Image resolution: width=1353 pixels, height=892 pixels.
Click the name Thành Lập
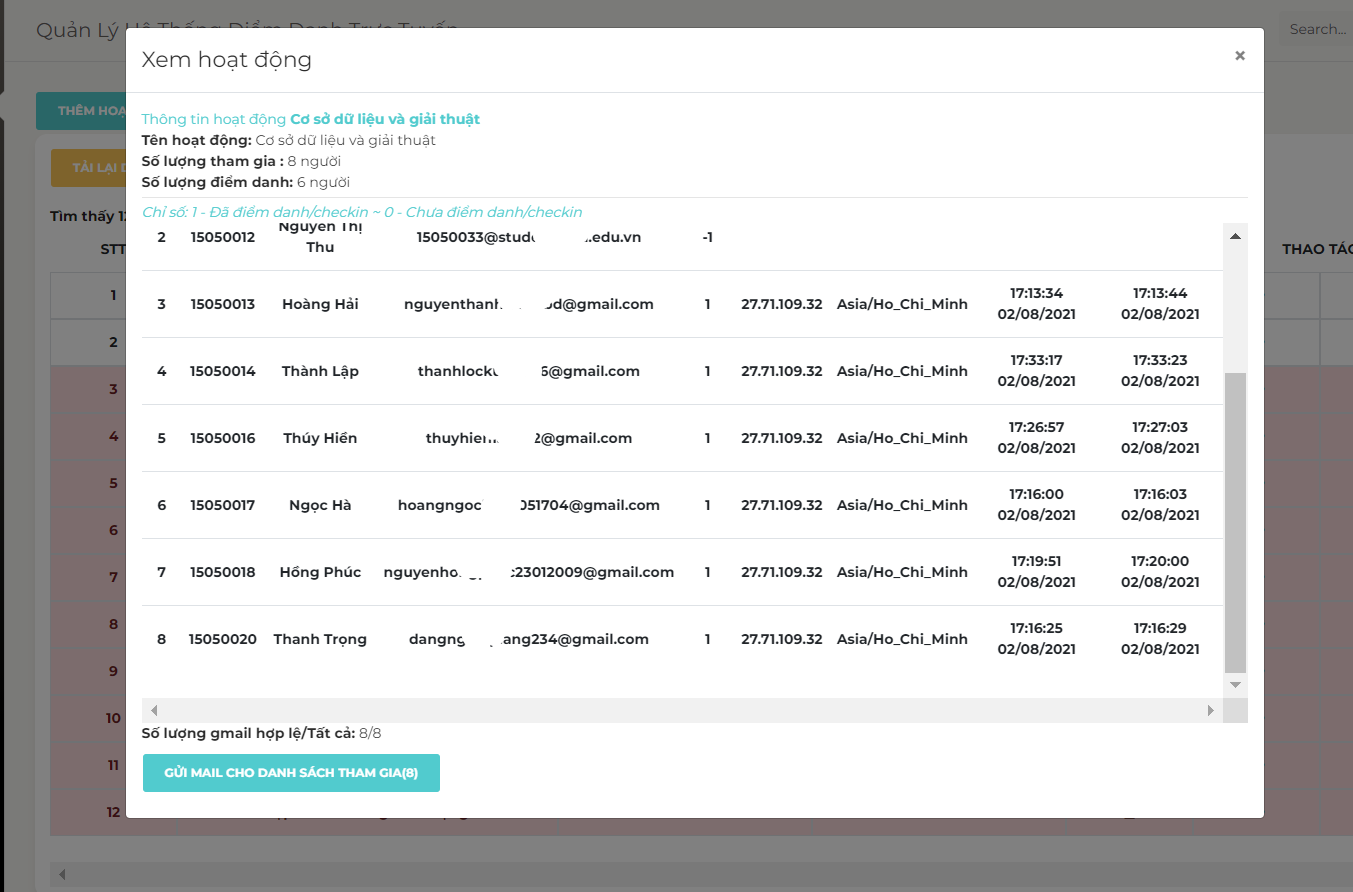[320, 371]
